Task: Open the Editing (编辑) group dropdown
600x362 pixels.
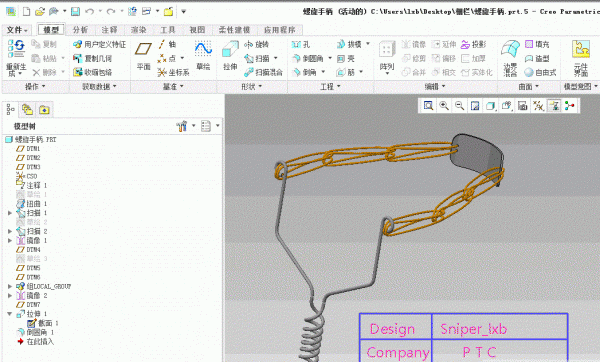Action: [435, 87]
